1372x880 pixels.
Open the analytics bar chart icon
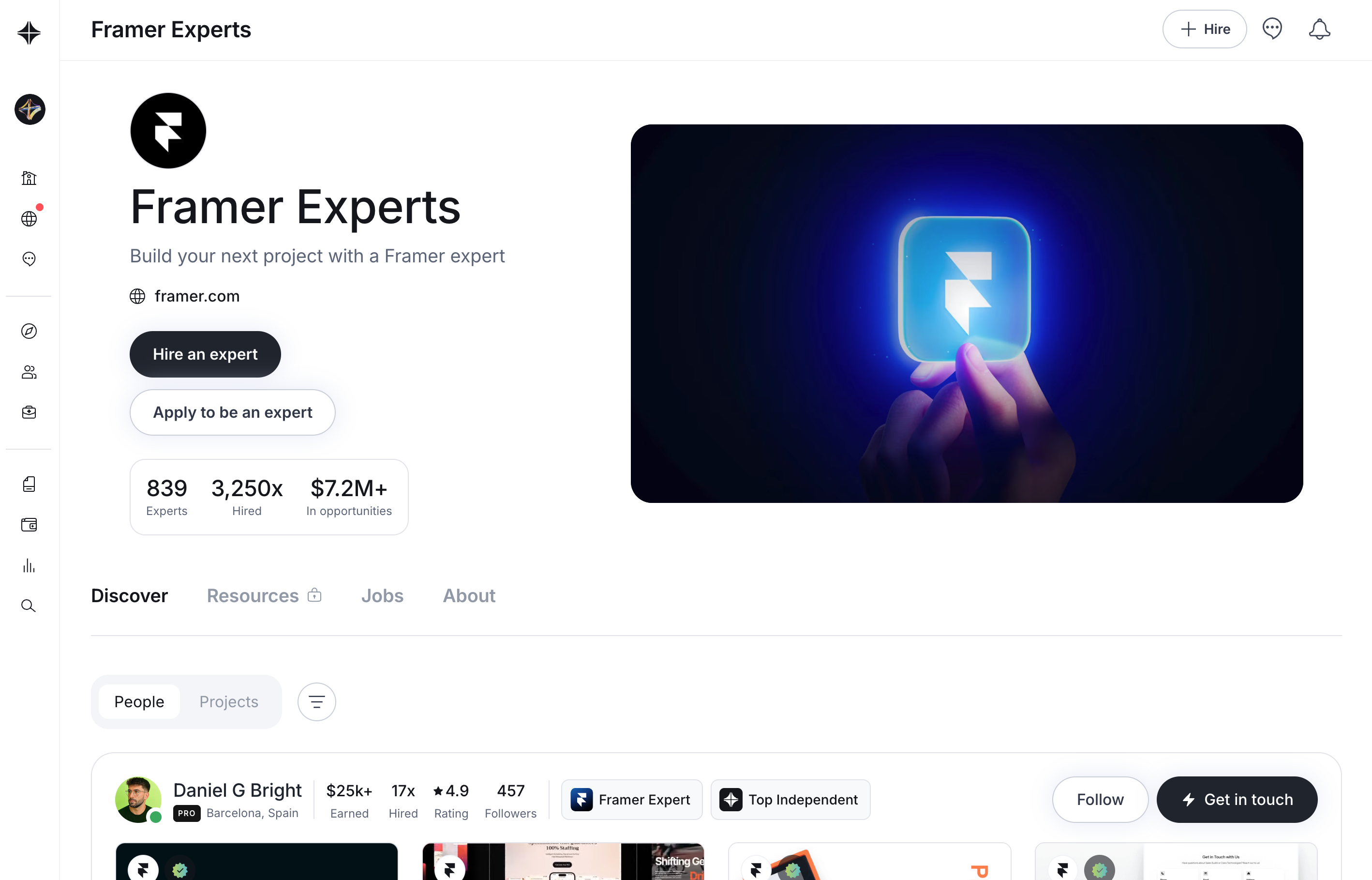(x=29, y=566)
